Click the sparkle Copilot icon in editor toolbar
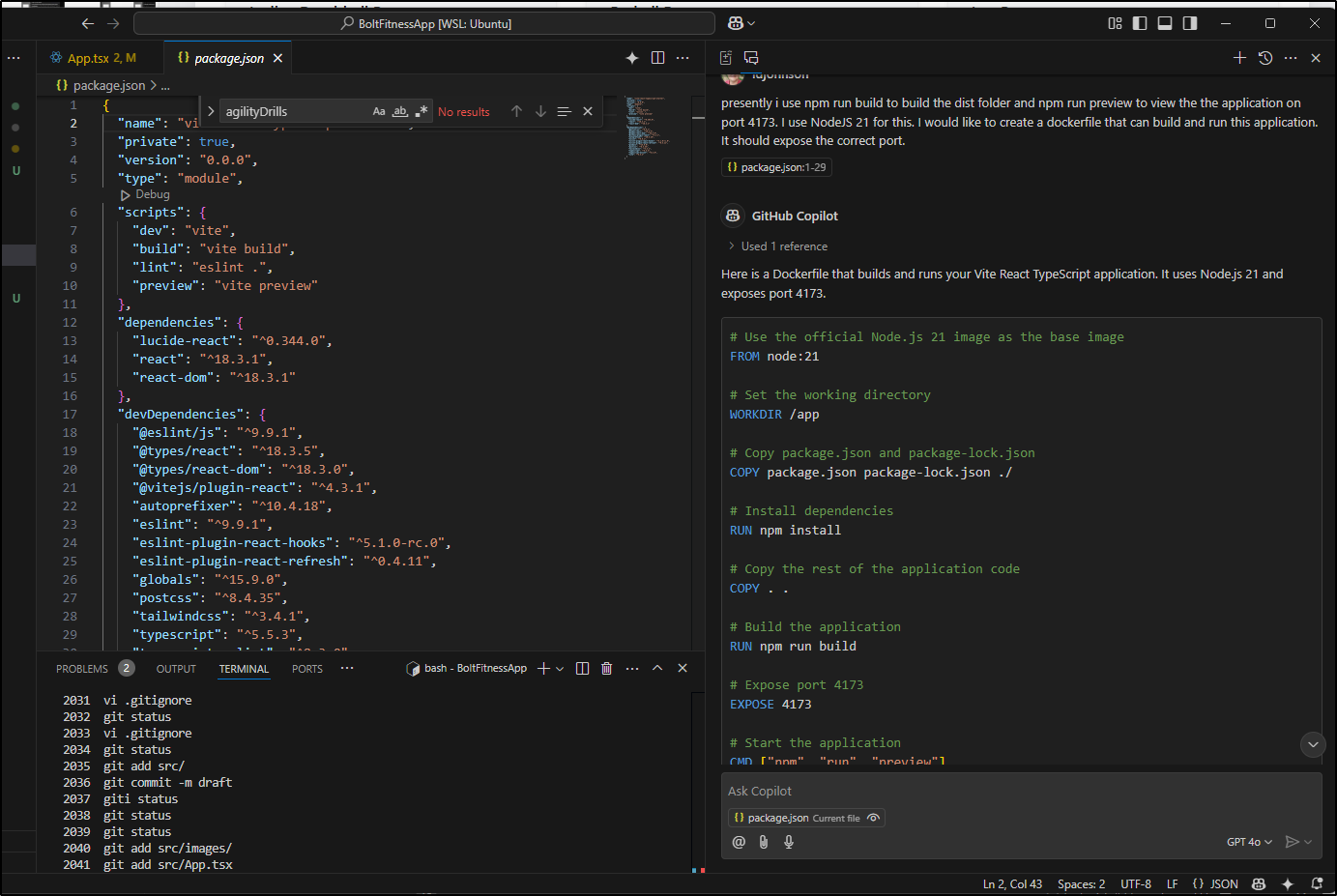Image resolution: width=1337 pixels, height=896 pixels. 632,58
